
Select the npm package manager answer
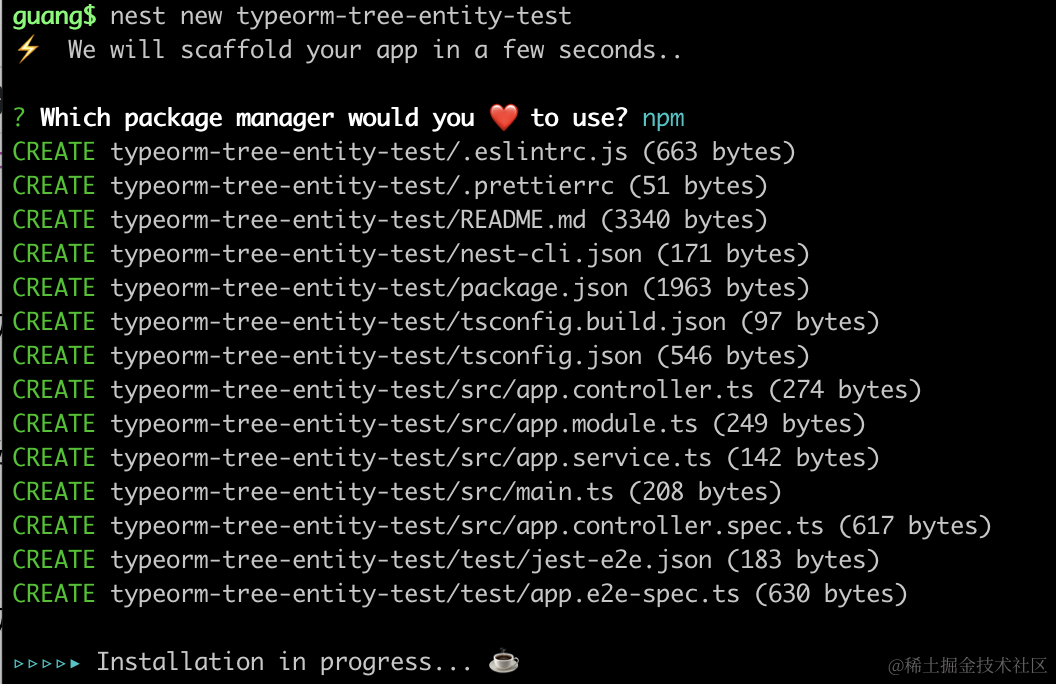tap(663, 118)
